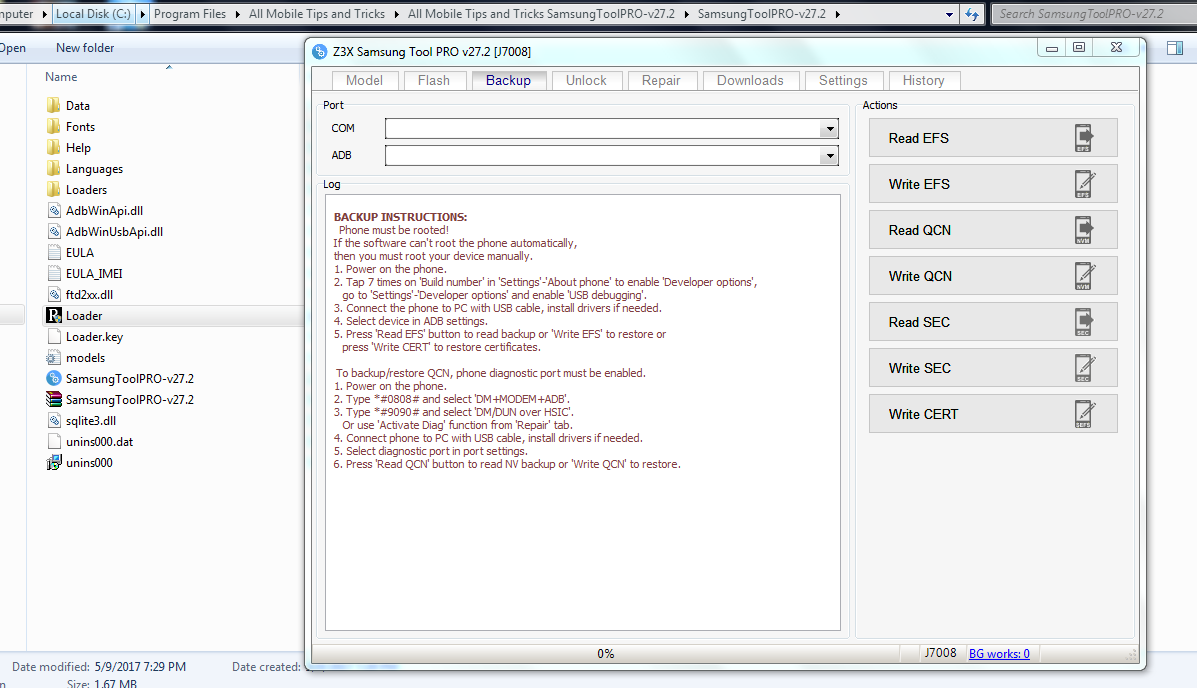1197x688 pixels.
Task: Select the Languages folder icon
Action: [53, 168]
